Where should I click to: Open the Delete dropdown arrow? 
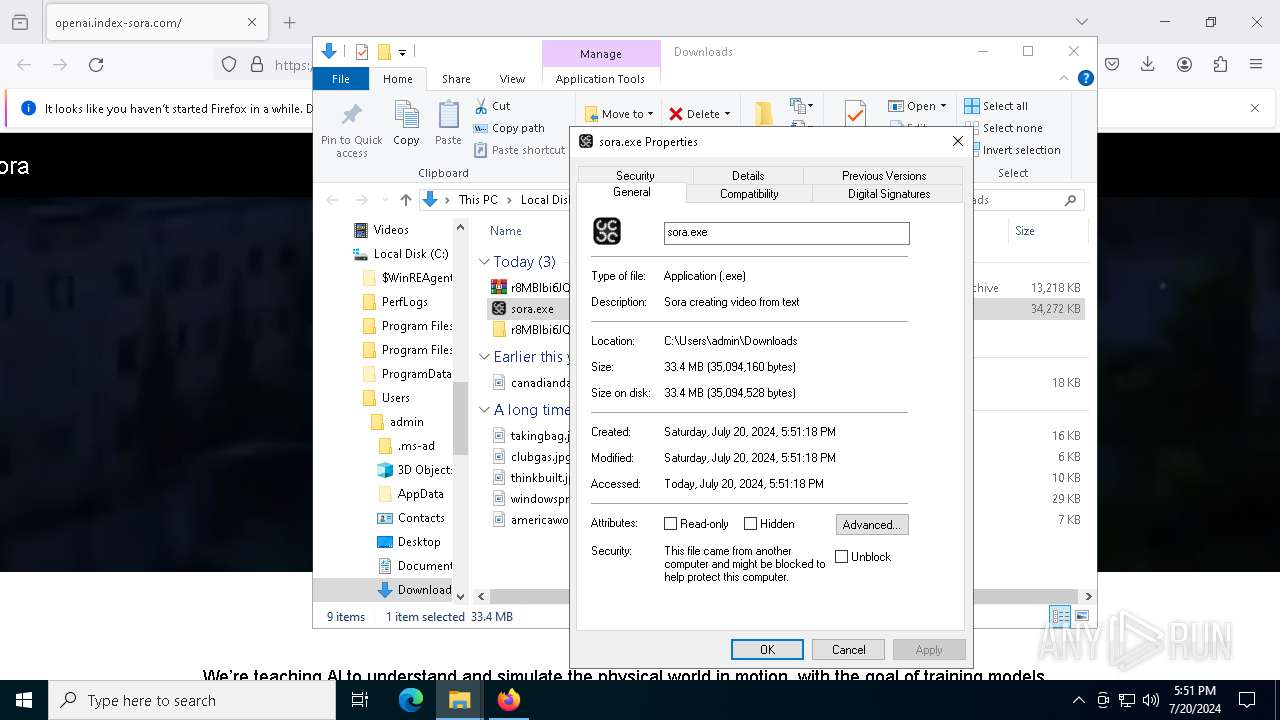pyautogui.click(x=727, y=114)
